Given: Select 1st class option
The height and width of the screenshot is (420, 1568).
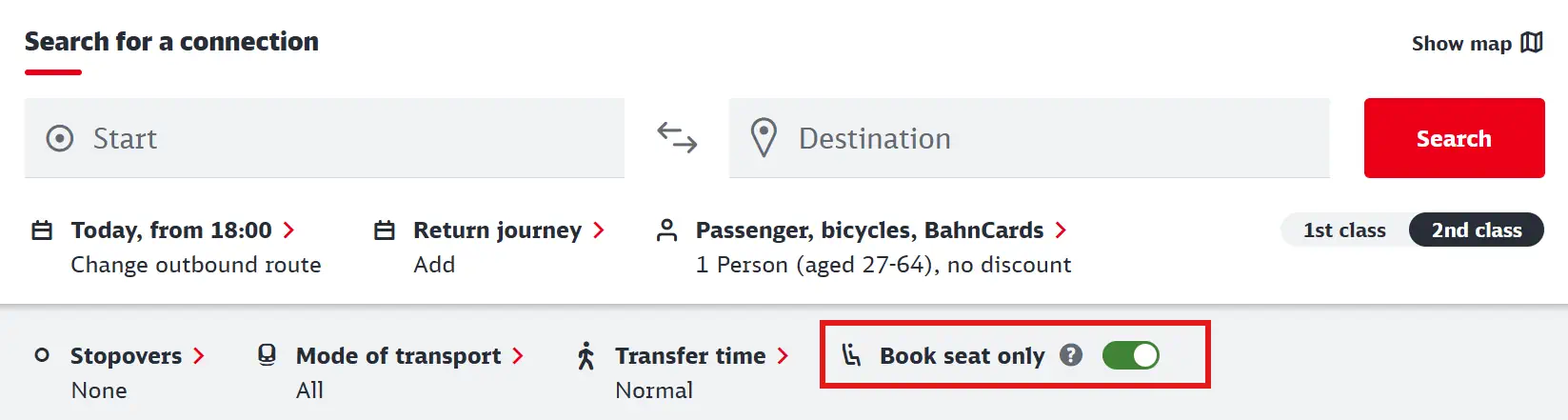Looking at the screenshot, I should pos(1344,230).
